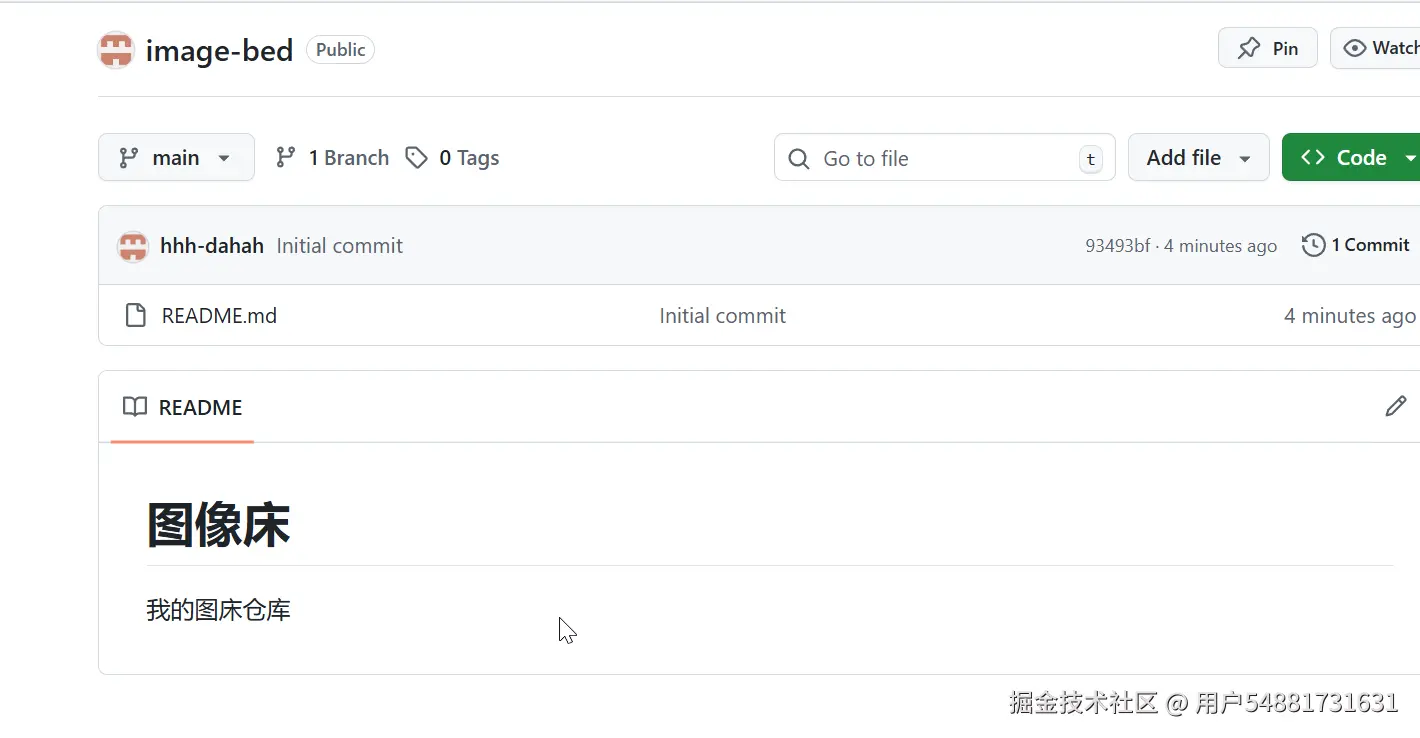
Task: Click the branch icon beside 1 Branch
Action: [286, 158]
